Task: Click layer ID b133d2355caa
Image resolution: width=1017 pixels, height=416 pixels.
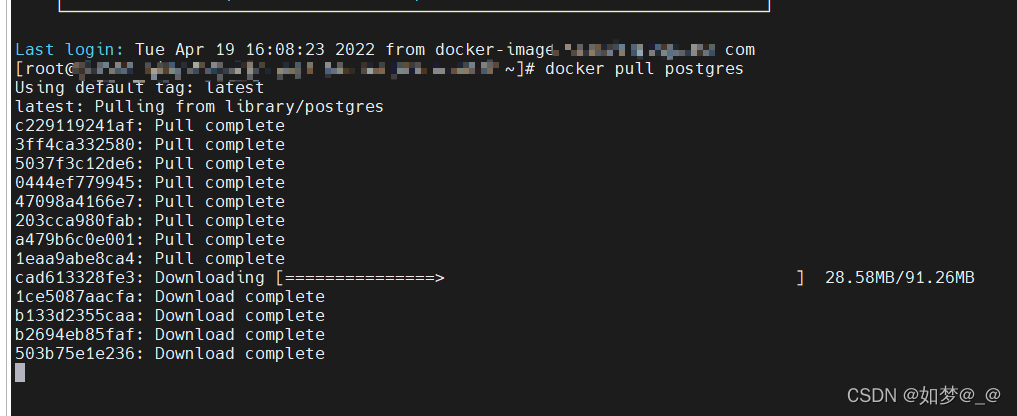Action: click(x=75, y=316)
